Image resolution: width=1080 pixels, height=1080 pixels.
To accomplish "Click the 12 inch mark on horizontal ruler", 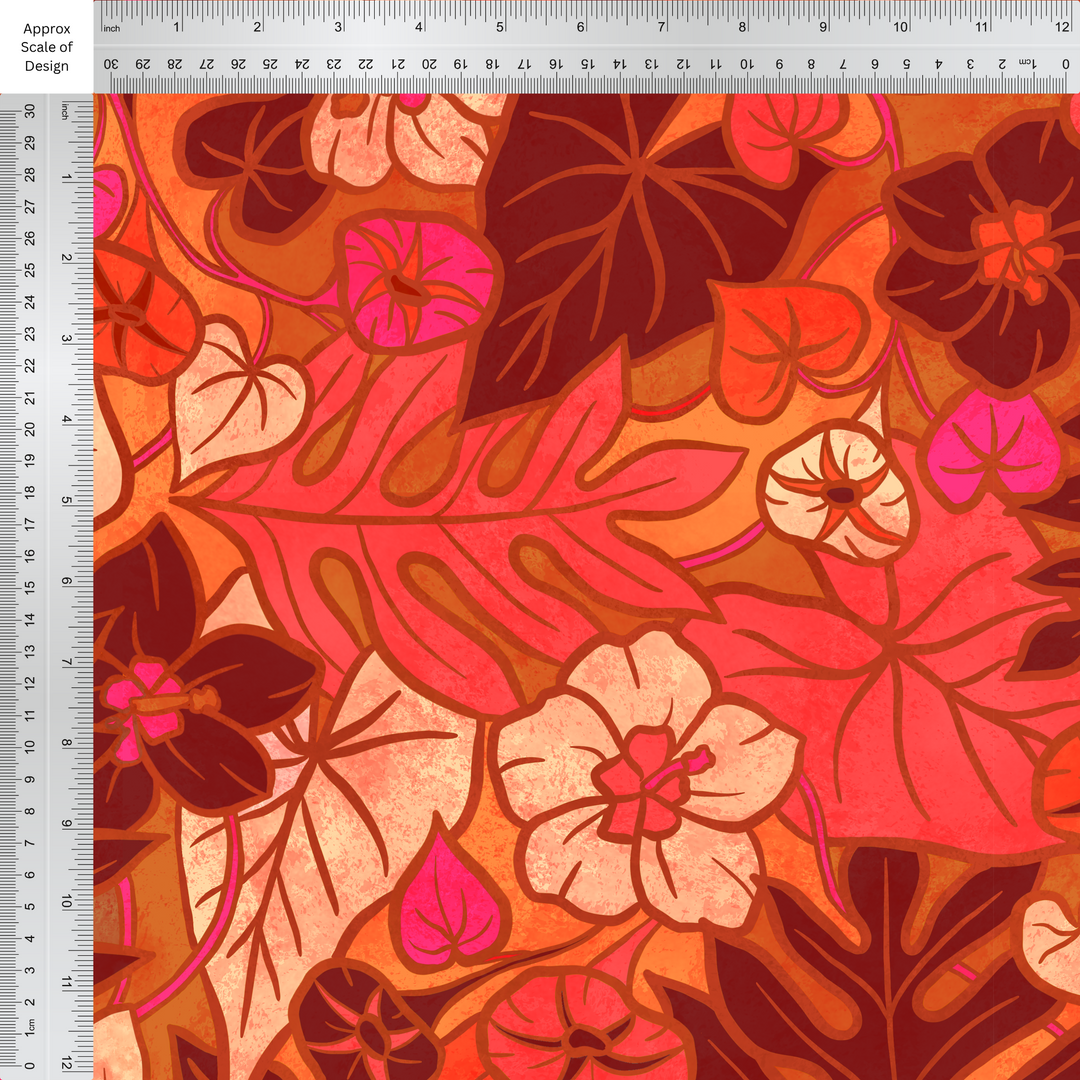I will (1061, 27).
